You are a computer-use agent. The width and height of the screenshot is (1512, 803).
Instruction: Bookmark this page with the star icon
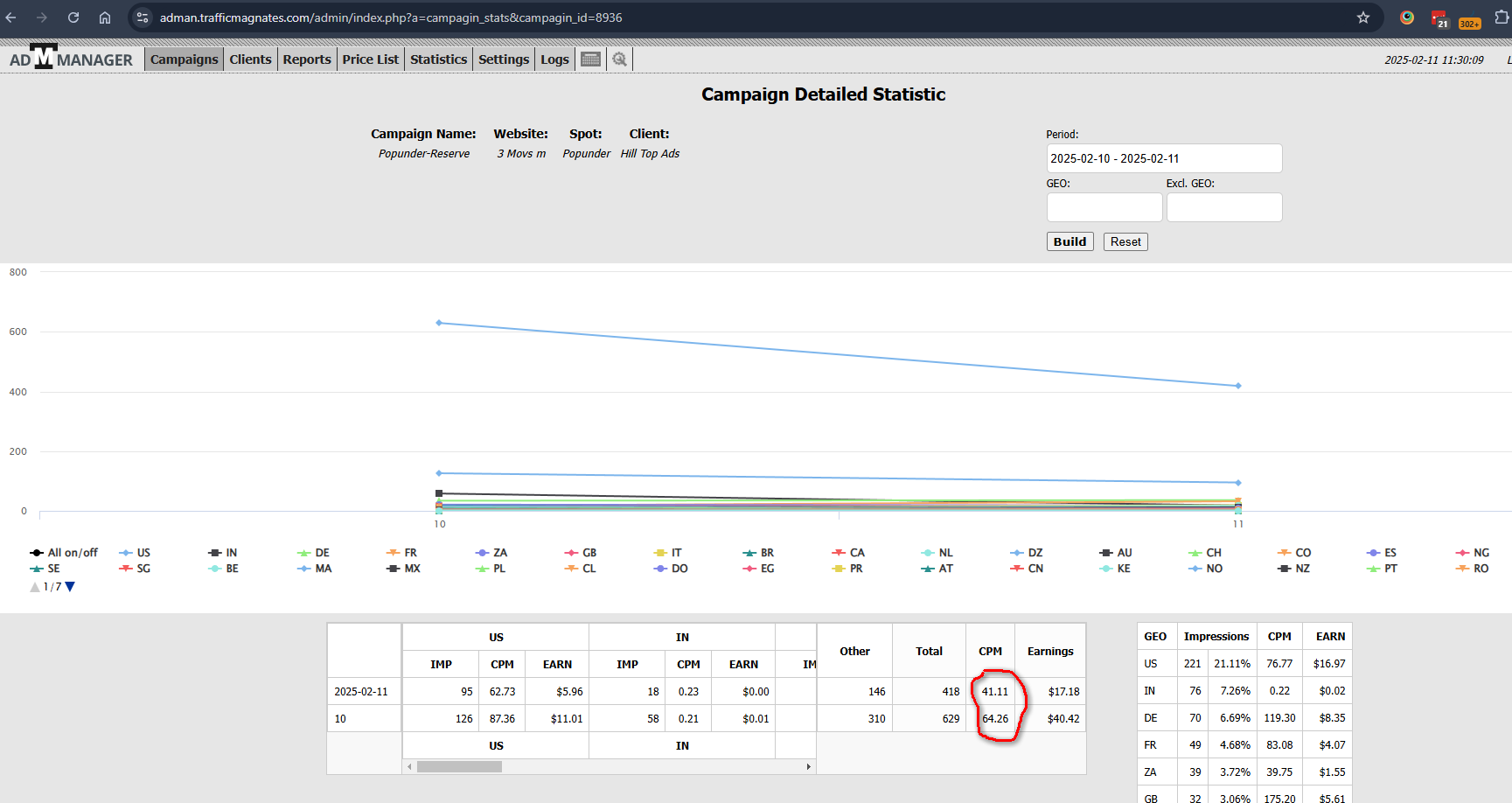pyautogui.click(x=1362, y=17)
